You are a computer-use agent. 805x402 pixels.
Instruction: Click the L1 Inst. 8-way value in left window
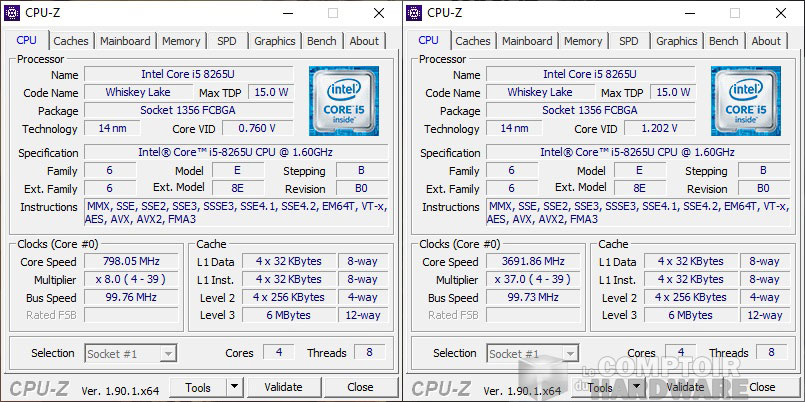coord(362,279)
